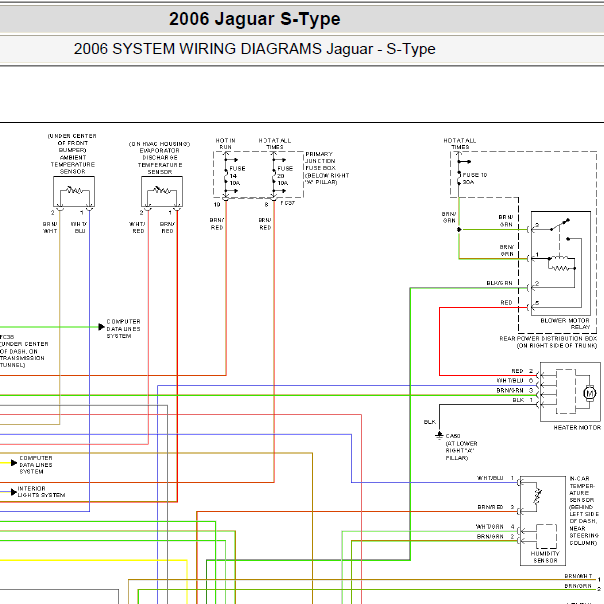Click the Fuse 10 30A symbol
The image size is (604, 604).
[459, 178]
